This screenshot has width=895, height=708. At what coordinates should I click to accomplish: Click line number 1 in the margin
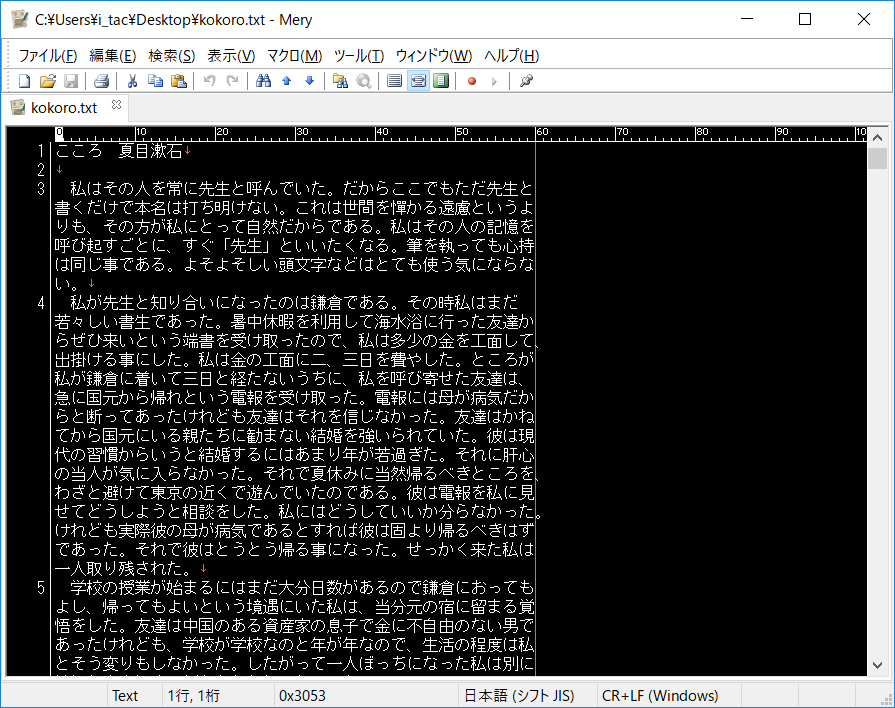point(41,151)
